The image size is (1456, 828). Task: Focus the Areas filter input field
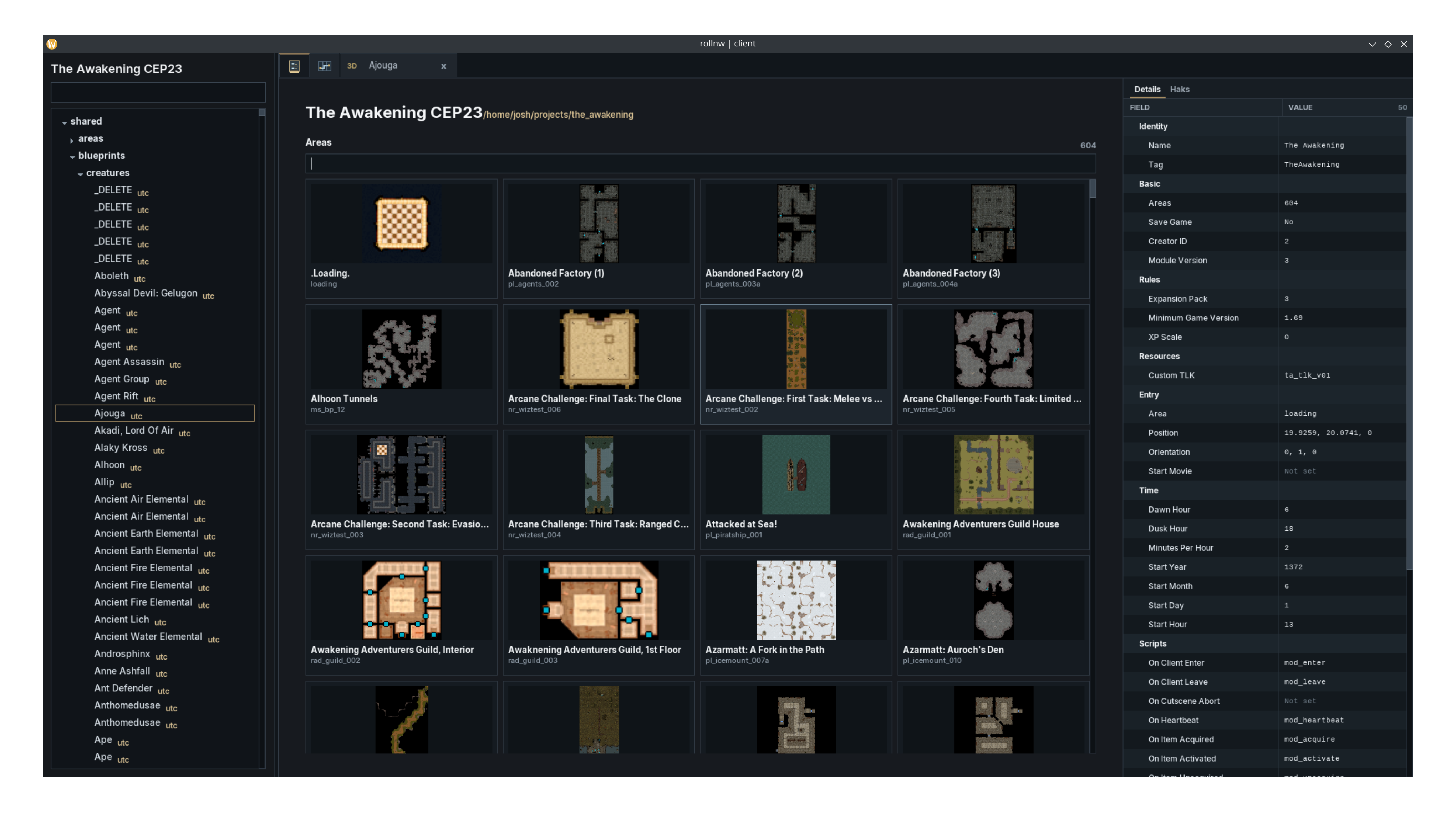(x=700, y=164)
